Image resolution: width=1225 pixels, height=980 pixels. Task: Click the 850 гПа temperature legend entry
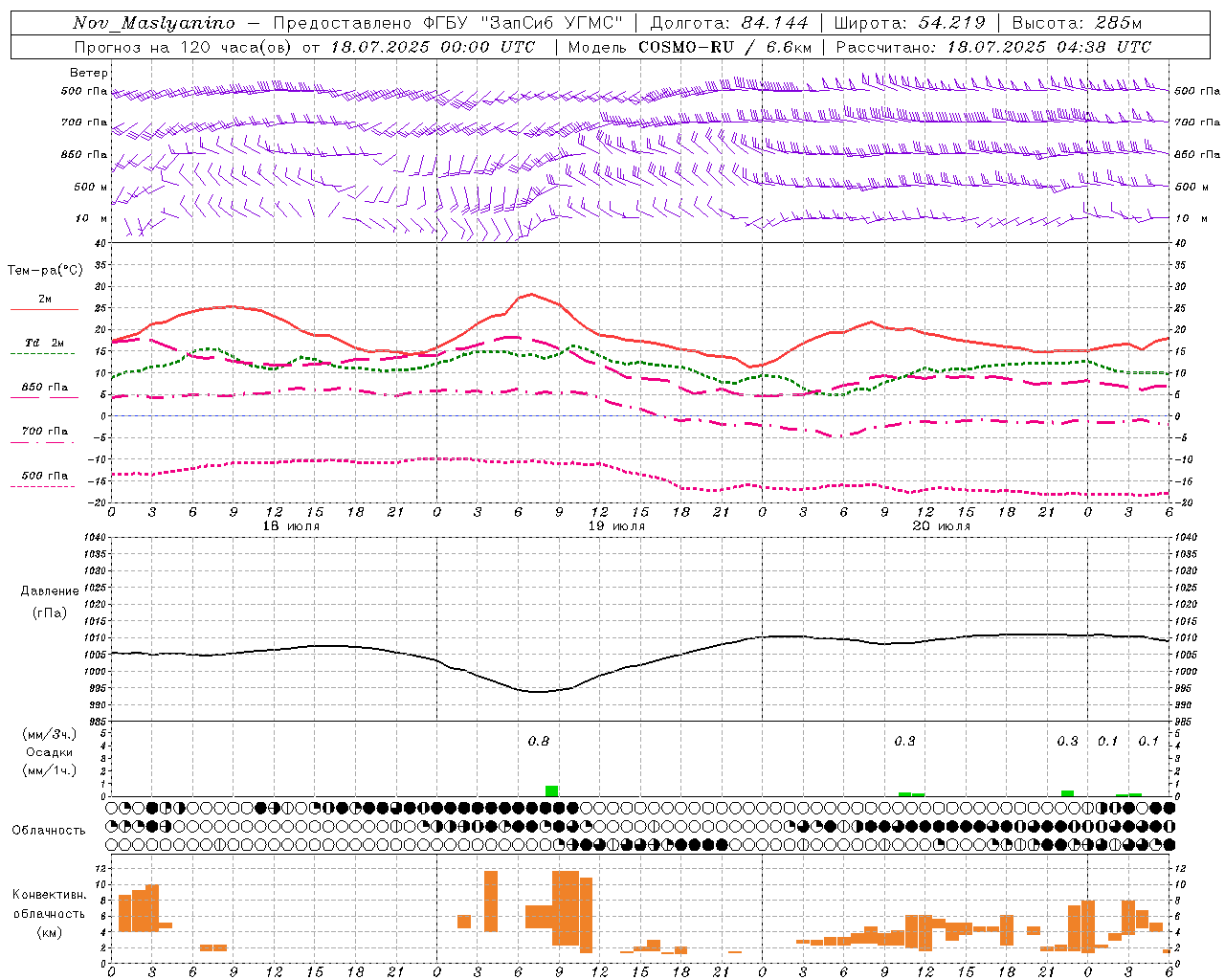[45, 388]
